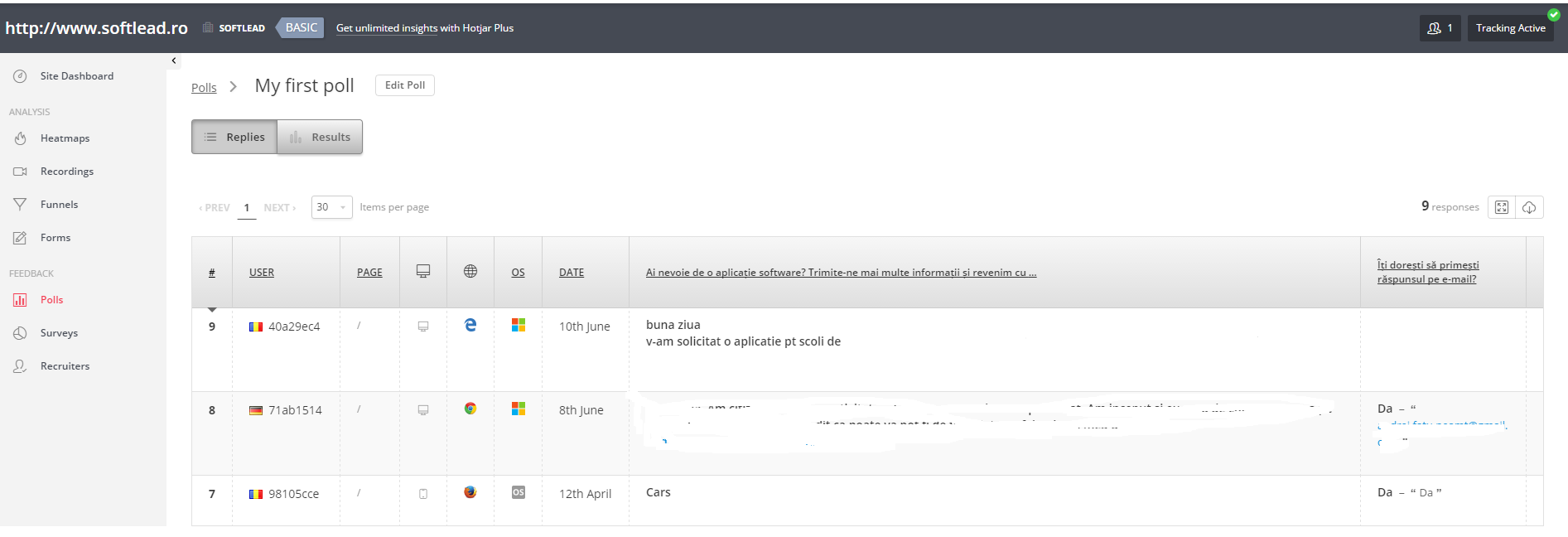Collapse the left sidebar with arrow

(174, 60)
